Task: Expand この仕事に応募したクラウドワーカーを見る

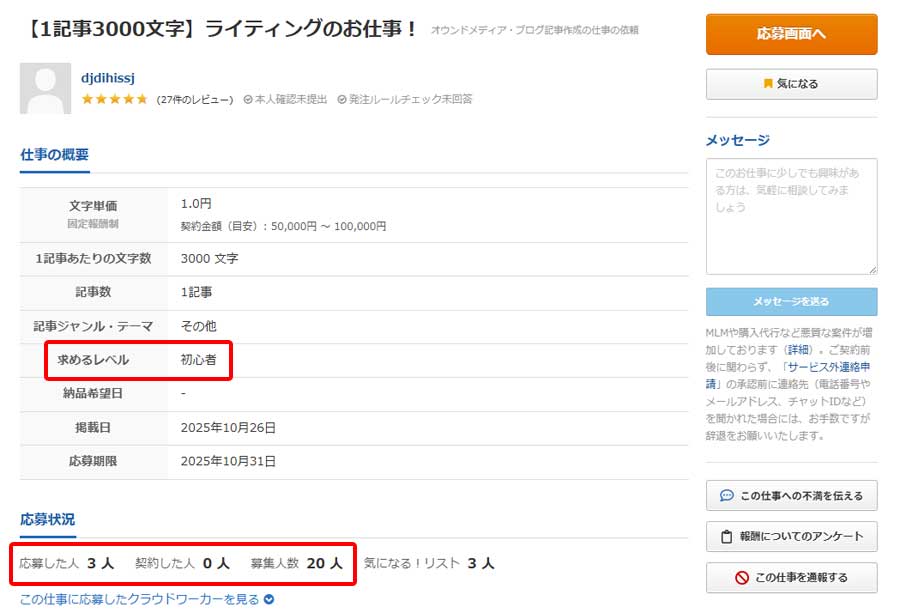Action: (146, 600)
